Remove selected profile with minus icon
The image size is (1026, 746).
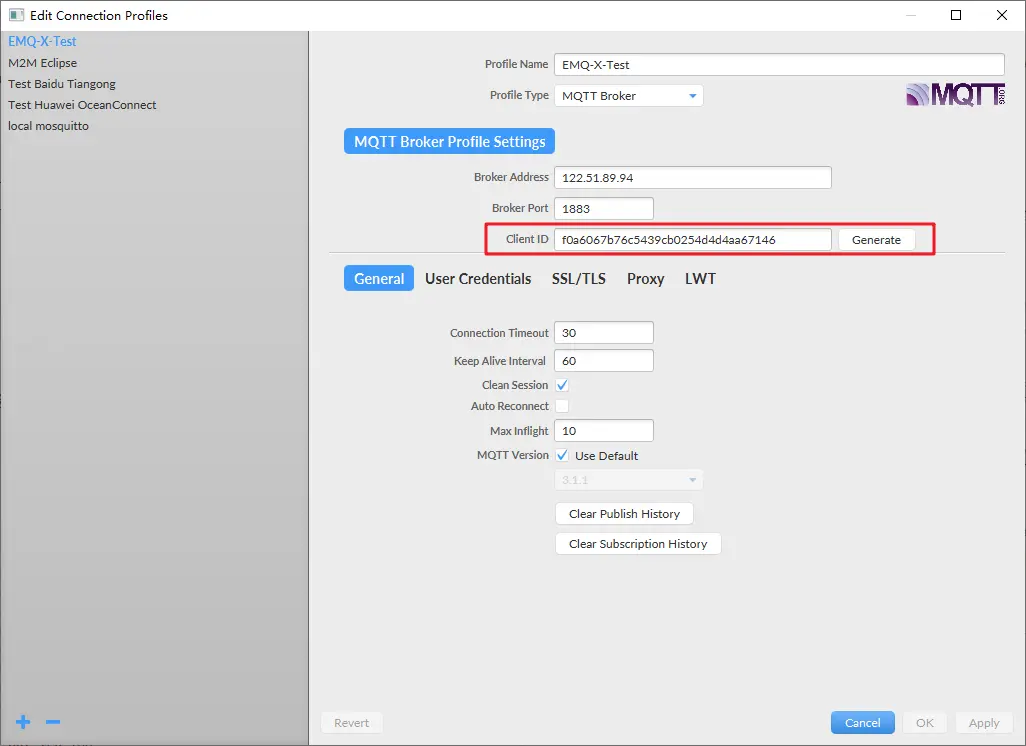[x=53, y=722]
